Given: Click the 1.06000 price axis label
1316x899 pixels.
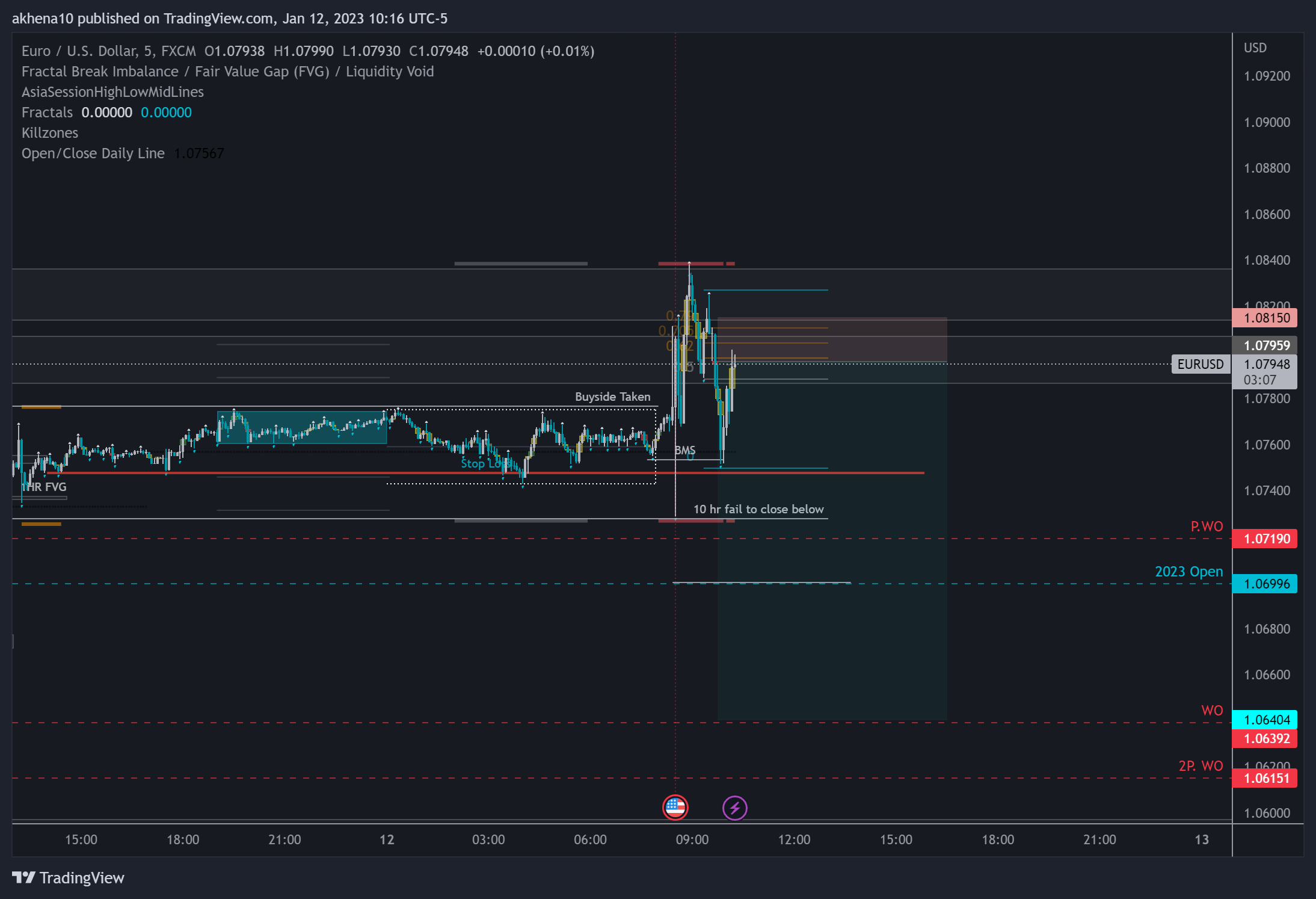Looking at the screenshot, I should (x=1267, y=813).
